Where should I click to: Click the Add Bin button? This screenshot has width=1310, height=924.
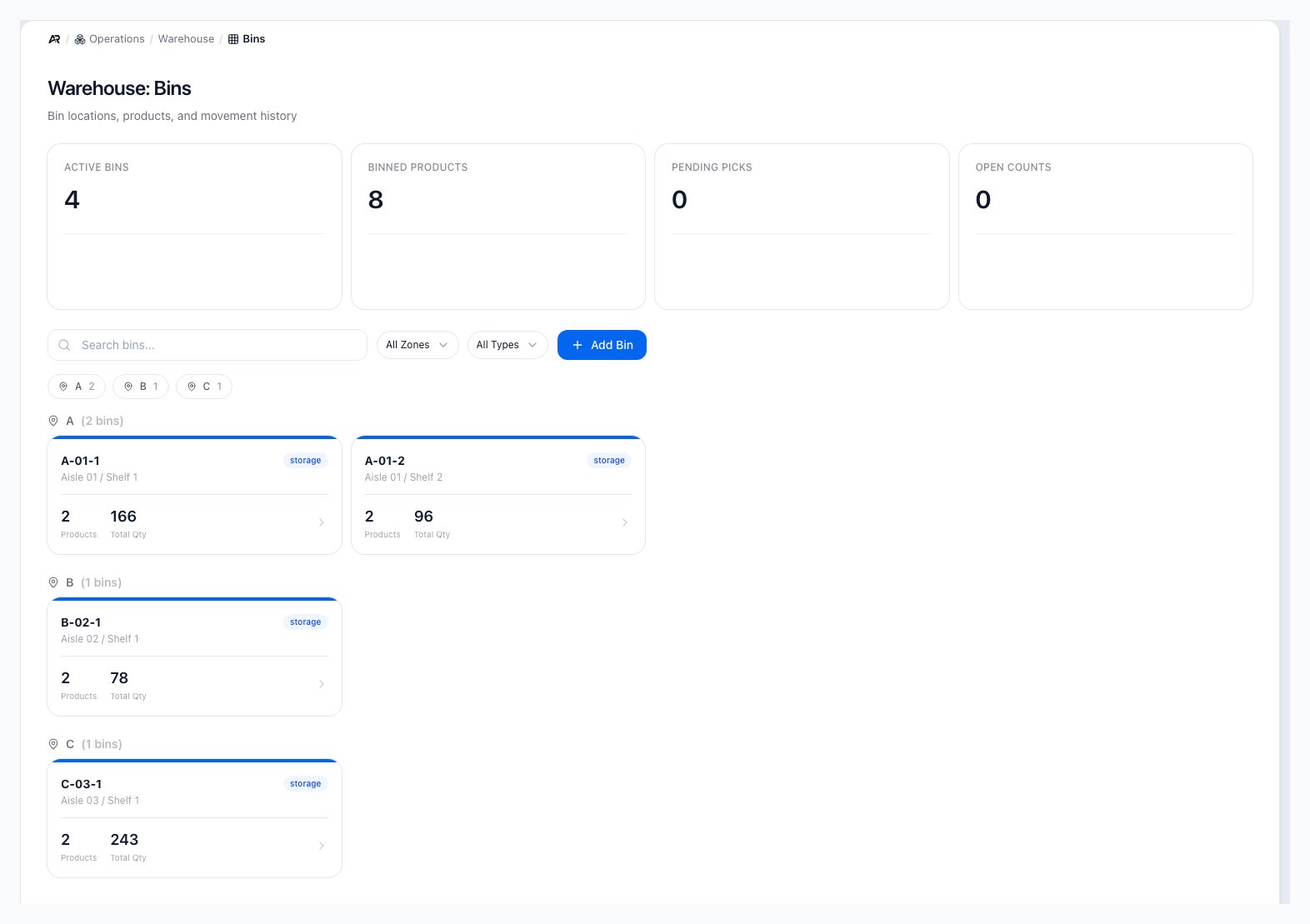602,345
